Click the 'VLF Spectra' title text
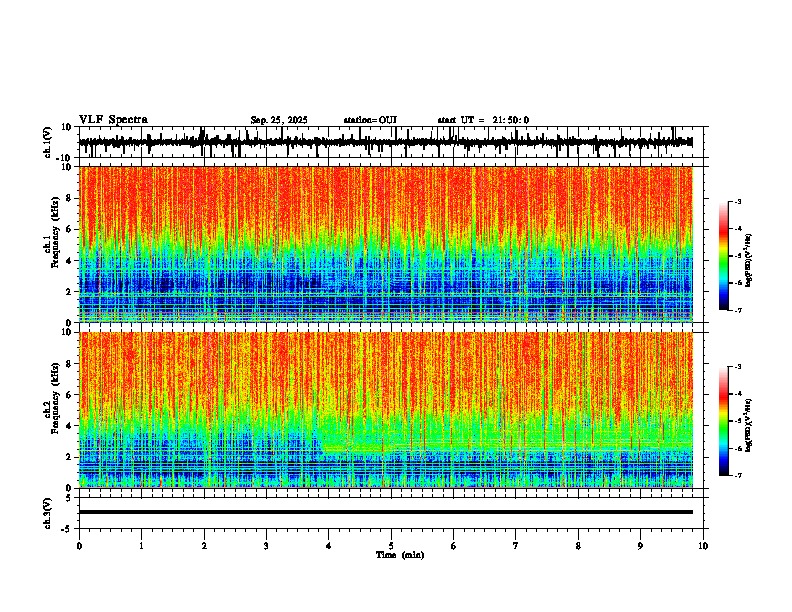The height and width of the screenshot is (612, 792). coord(113,120)
